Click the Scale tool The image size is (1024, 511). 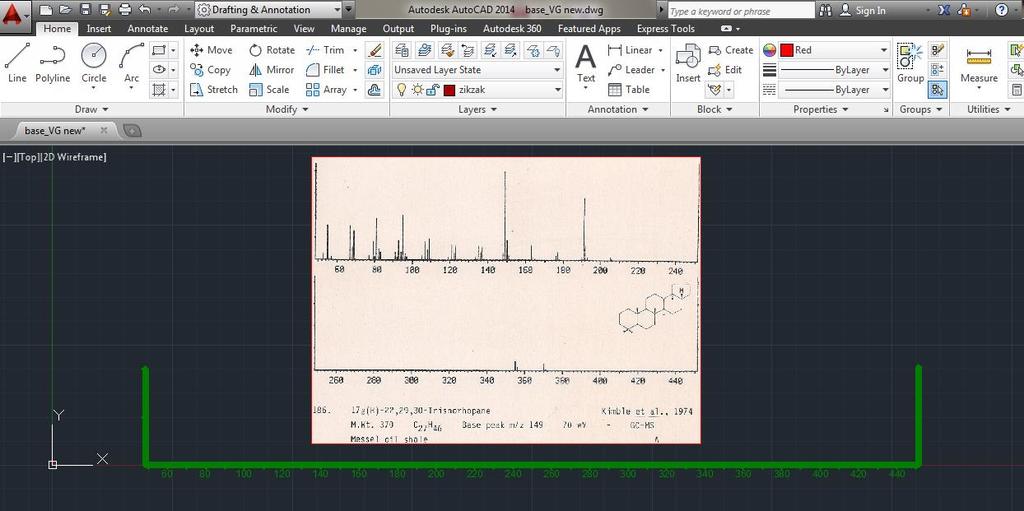[269, 90]
